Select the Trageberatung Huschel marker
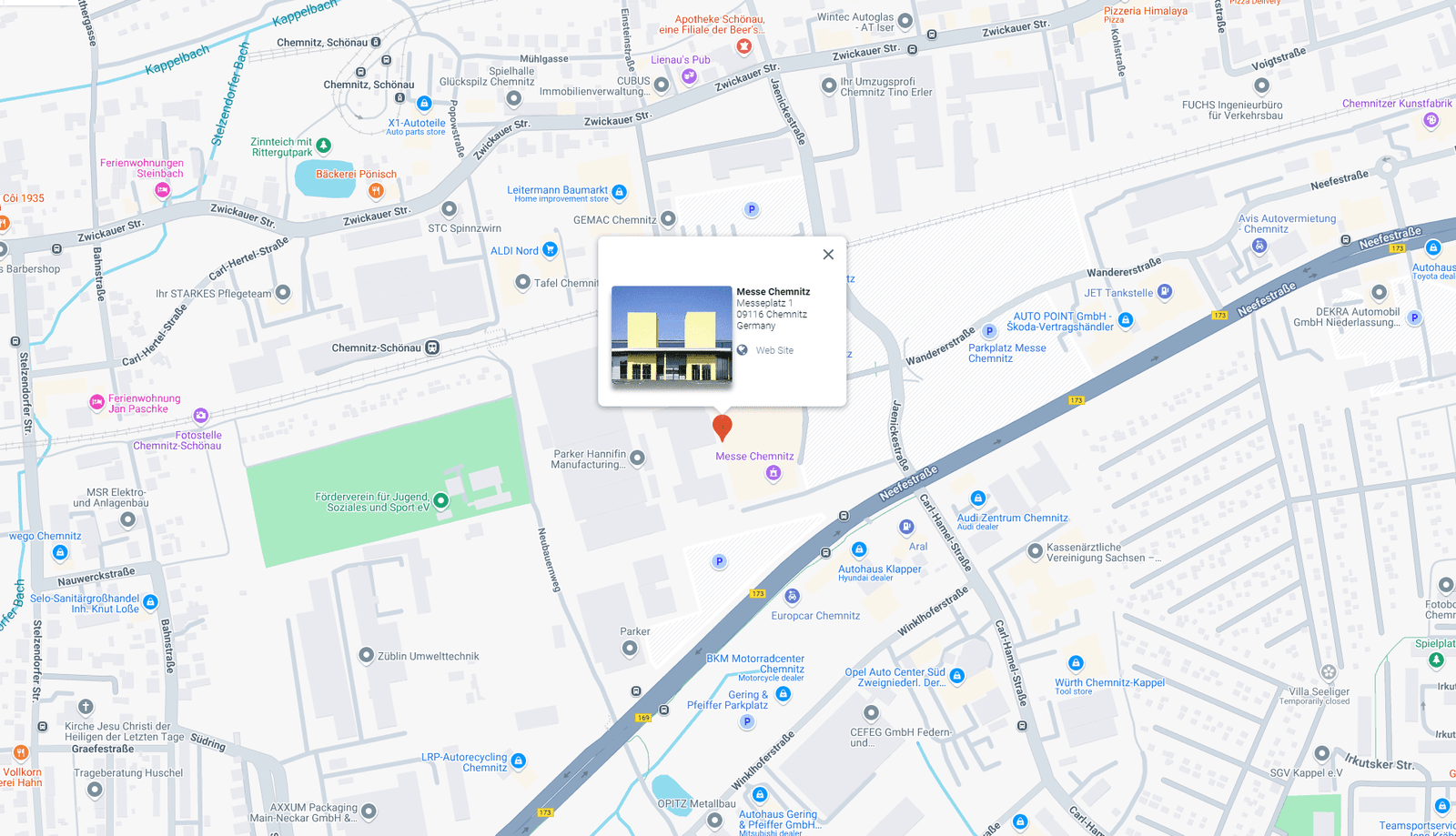1456x836 pixels. (x=95, y=790)
